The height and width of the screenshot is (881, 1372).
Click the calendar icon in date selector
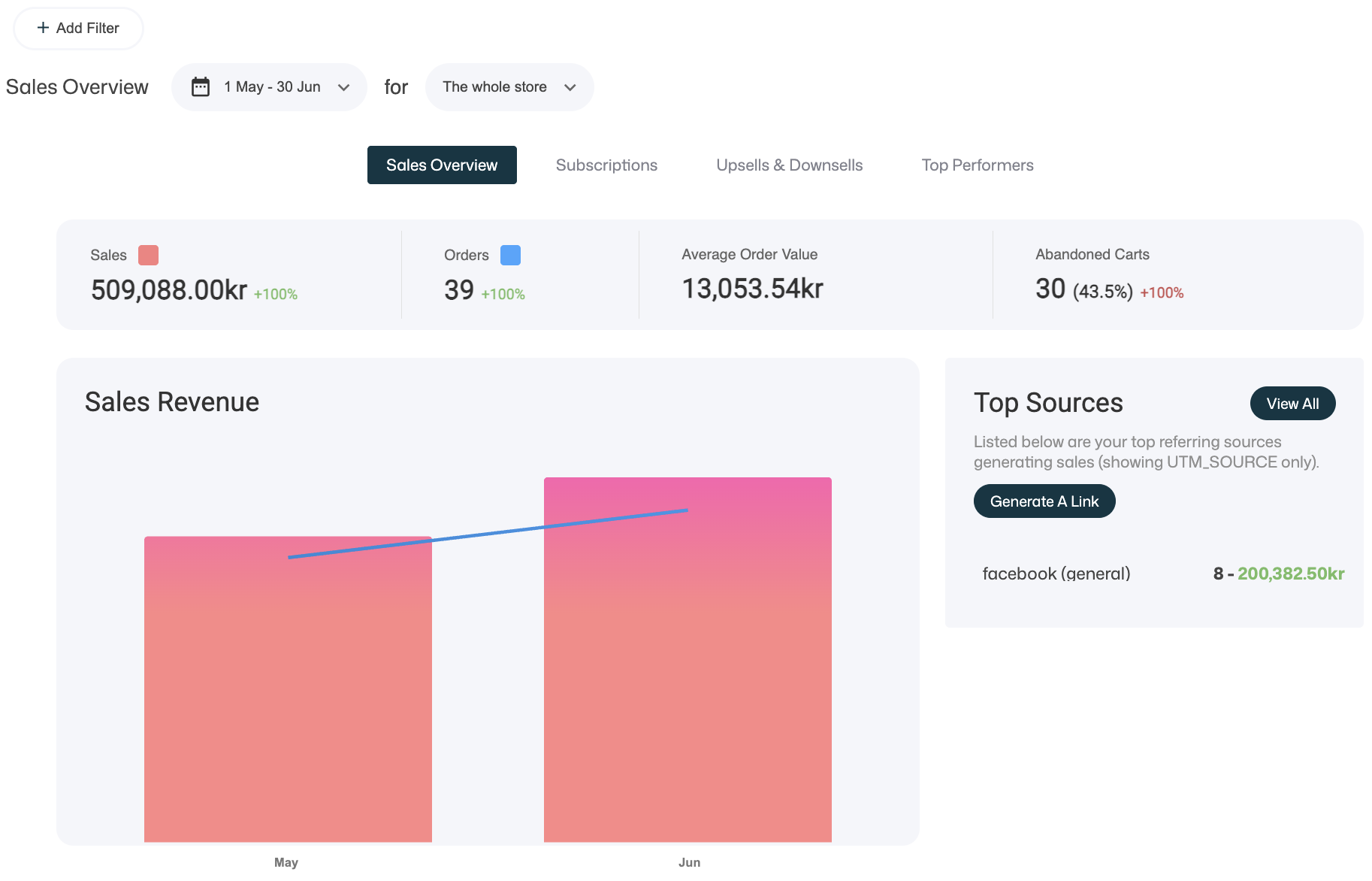click(x=201, y=87)
